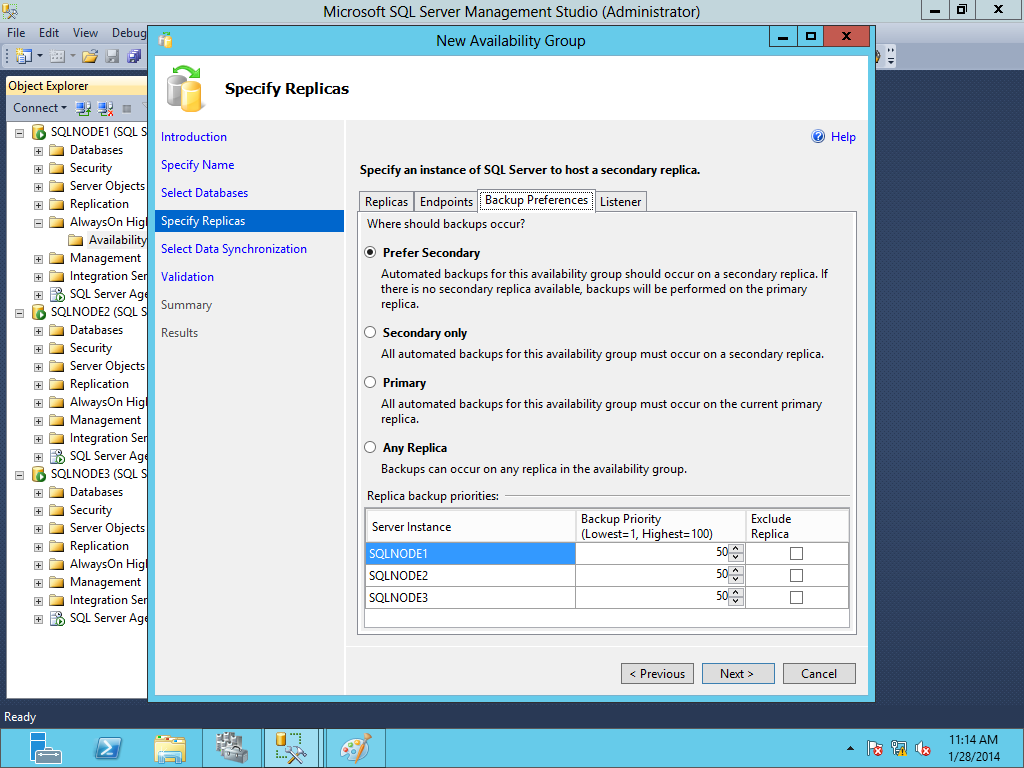Open Paint from the taskbar
The height and width of the screenshot is (768, 1024).
point(355,748)
